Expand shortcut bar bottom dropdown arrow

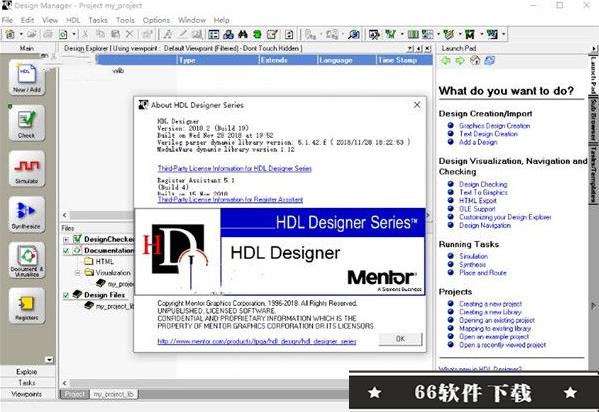click(49, 360)
